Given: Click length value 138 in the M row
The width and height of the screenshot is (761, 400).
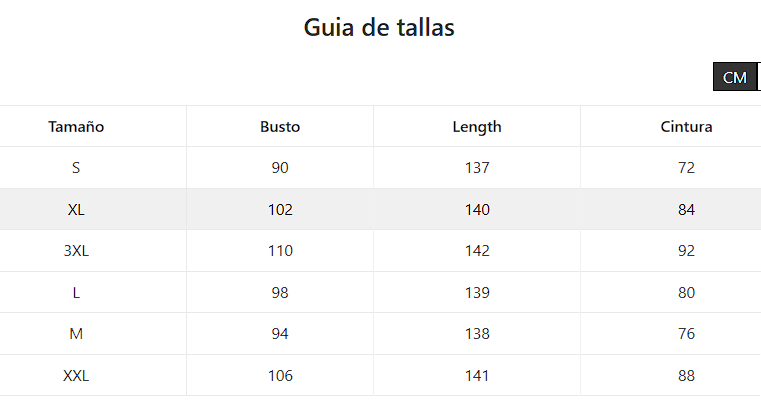Looking at the screenshot, I should pyautogui.click(x=477, y=334).
